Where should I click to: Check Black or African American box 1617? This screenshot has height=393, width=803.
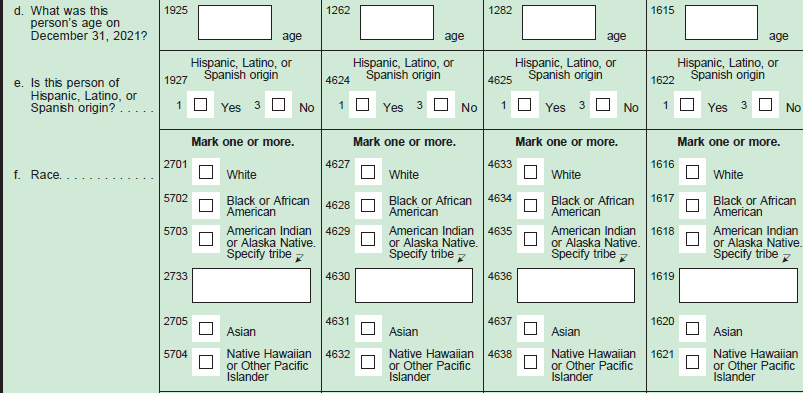tap(692, 205)
